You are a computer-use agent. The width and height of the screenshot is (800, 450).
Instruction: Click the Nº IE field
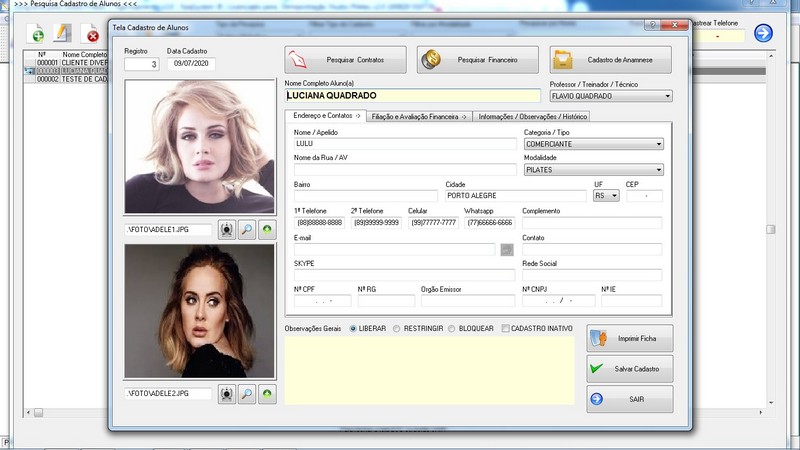[x=632, y=301]
